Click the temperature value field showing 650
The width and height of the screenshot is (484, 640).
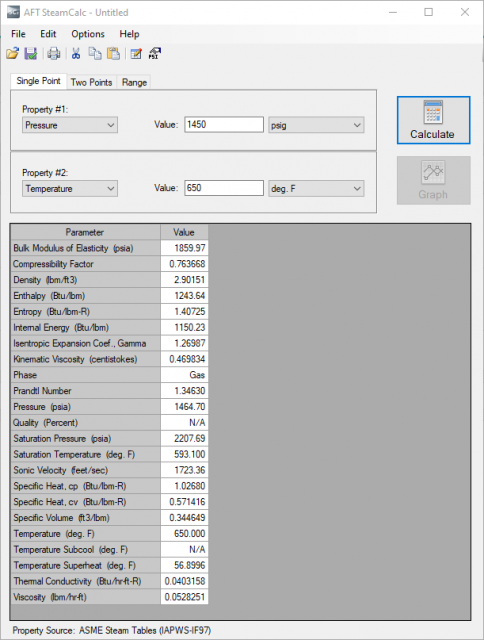coord(224,188)
